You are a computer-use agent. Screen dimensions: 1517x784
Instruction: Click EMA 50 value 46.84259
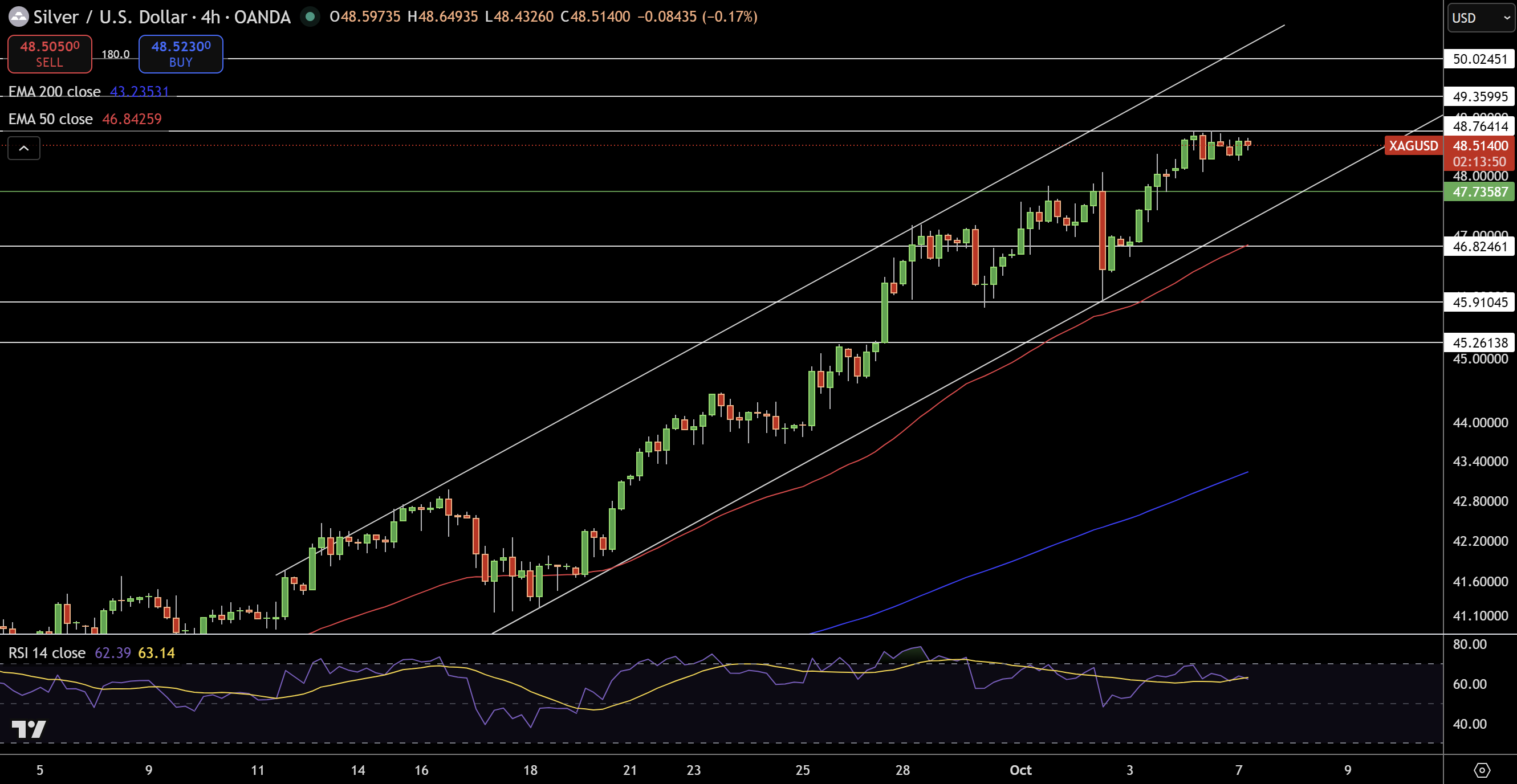tap(132, 119)
